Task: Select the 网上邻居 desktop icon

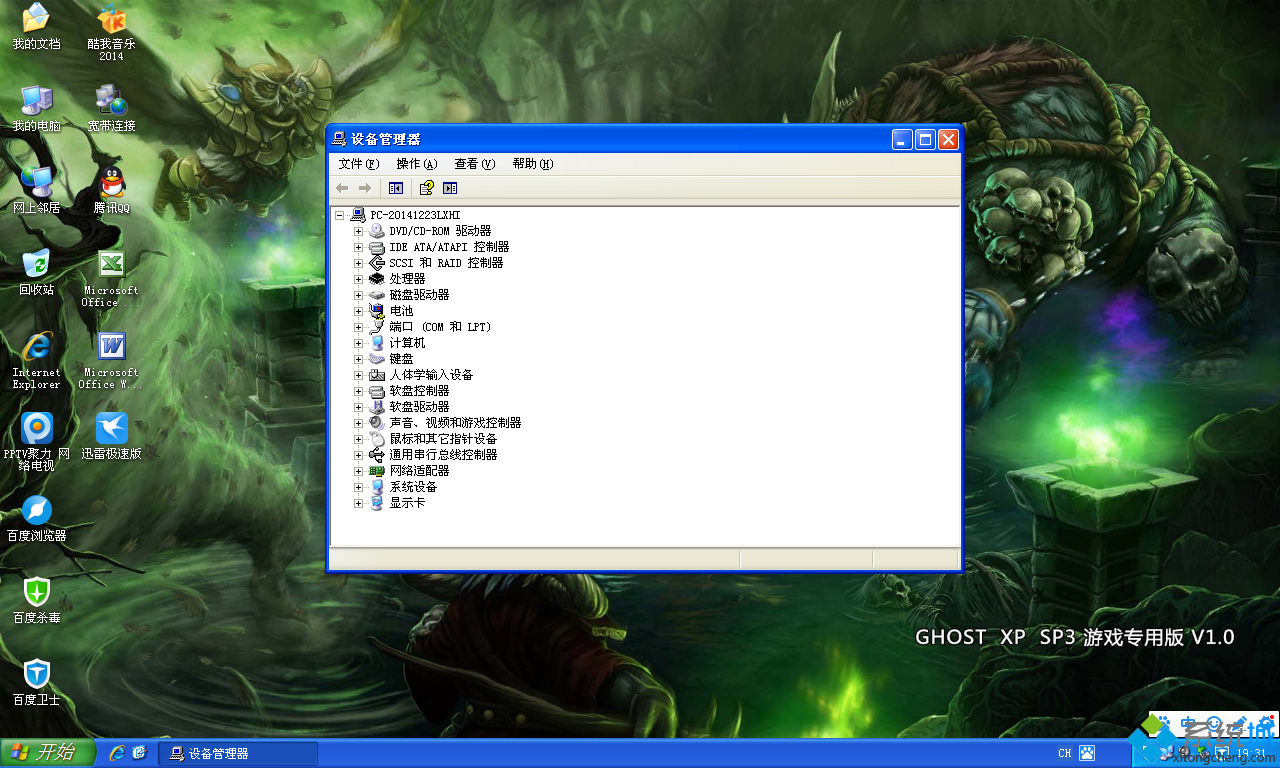Action: coord(36,190)
